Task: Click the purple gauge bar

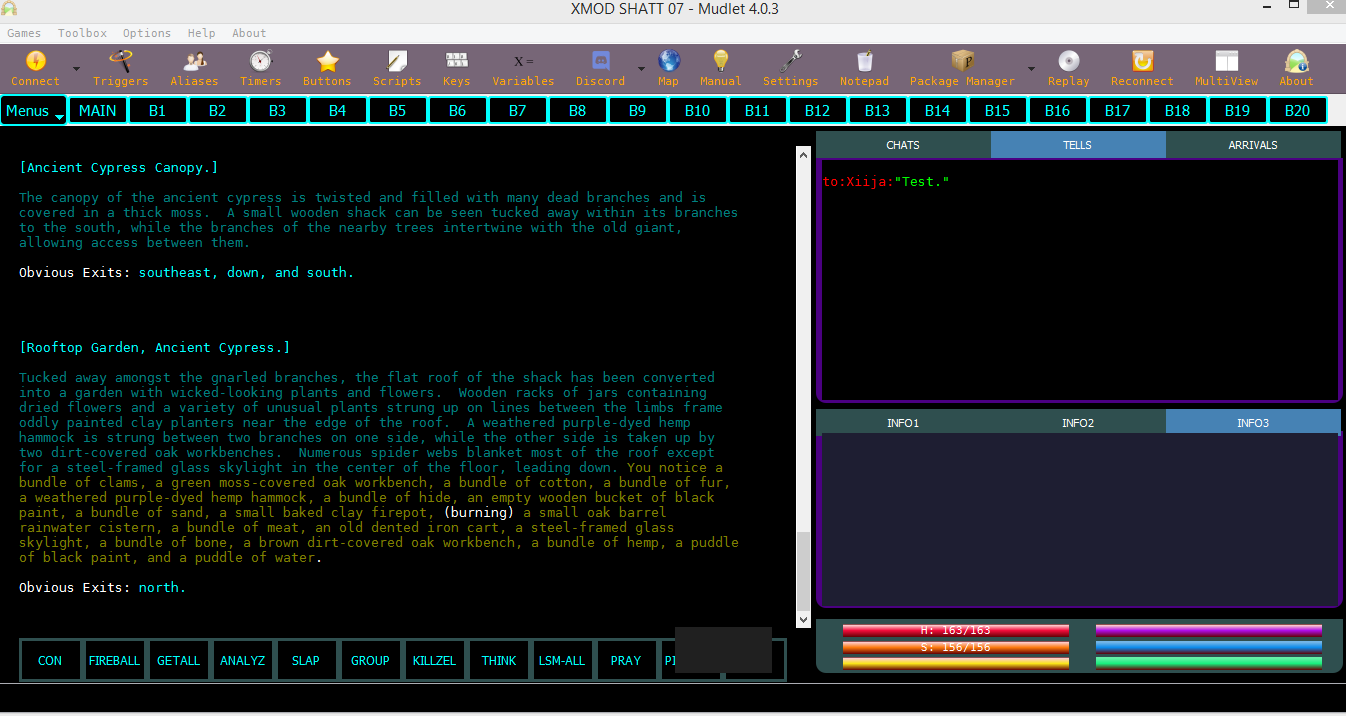Action: click(x=1209, y=630)
